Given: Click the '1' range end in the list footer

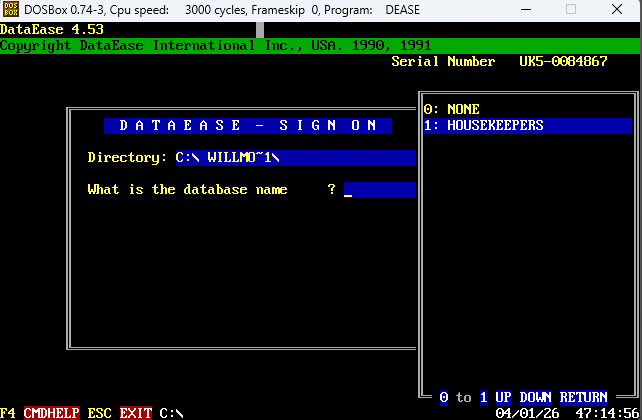Looking at the screenshot, I should 484,397.
